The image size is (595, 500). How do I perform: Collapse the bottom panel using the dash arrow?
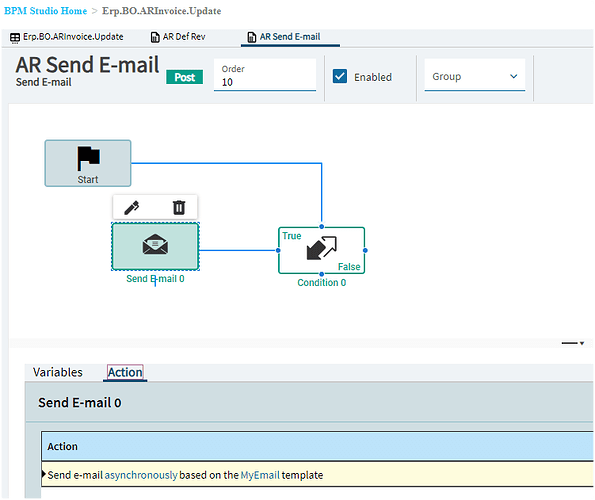[x=573, y=343]
